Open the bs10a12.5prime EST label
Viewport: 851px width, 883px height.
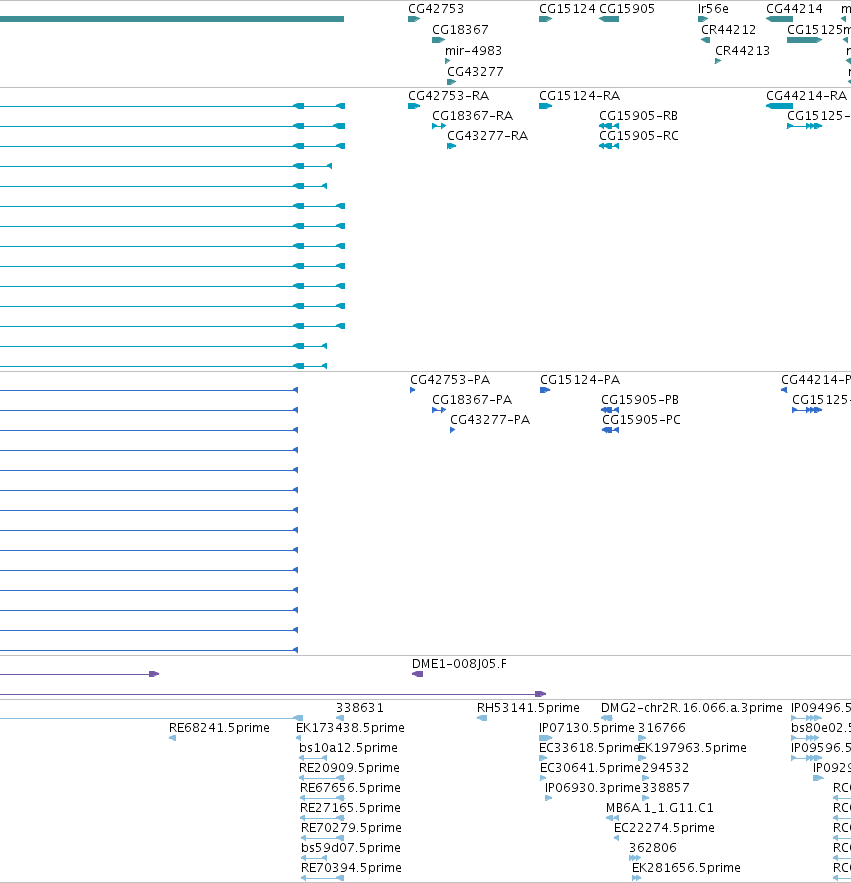point(349,748)
